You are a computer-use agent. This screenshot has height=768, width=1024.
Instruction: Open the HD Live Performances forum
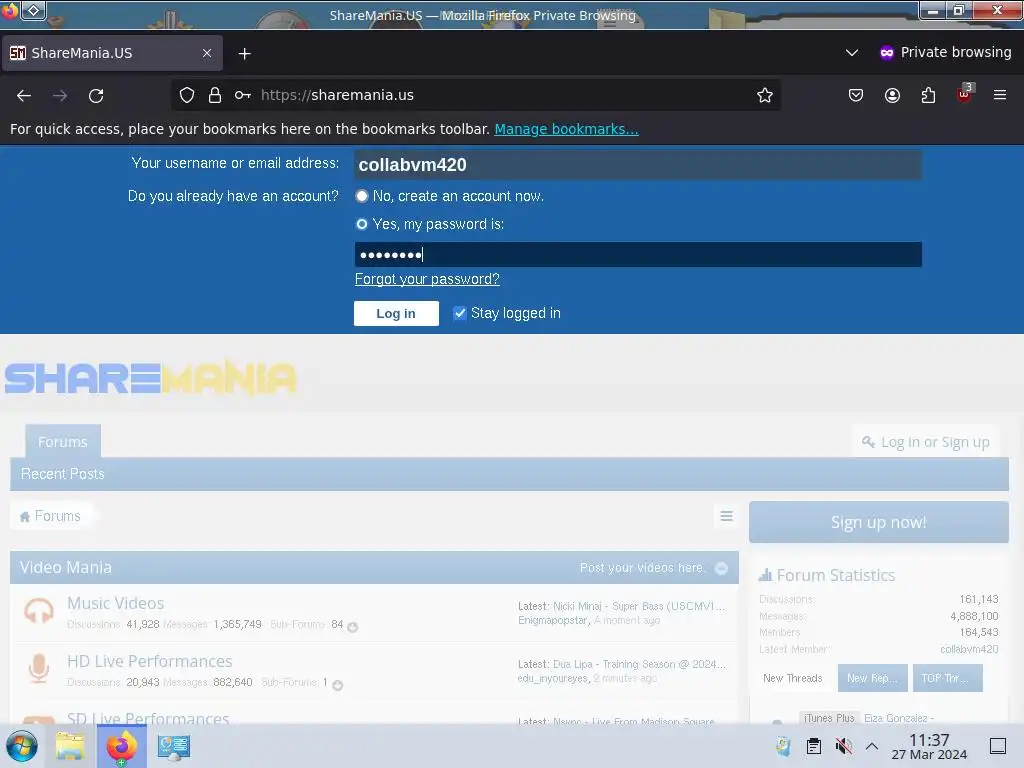tap(150, 661)
